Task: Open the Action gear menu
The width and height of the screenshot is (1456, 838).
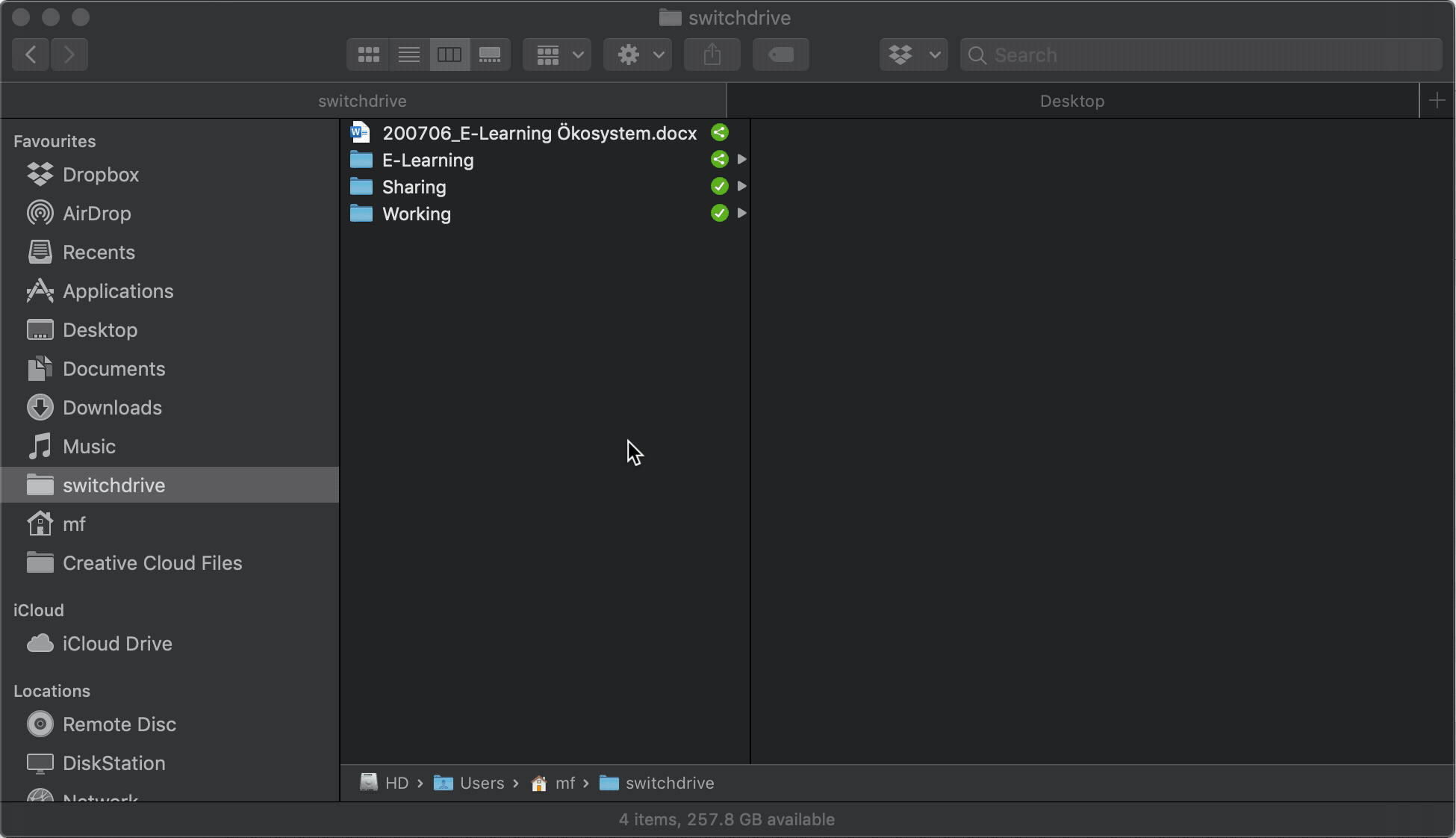Action: tap(638, 55)
